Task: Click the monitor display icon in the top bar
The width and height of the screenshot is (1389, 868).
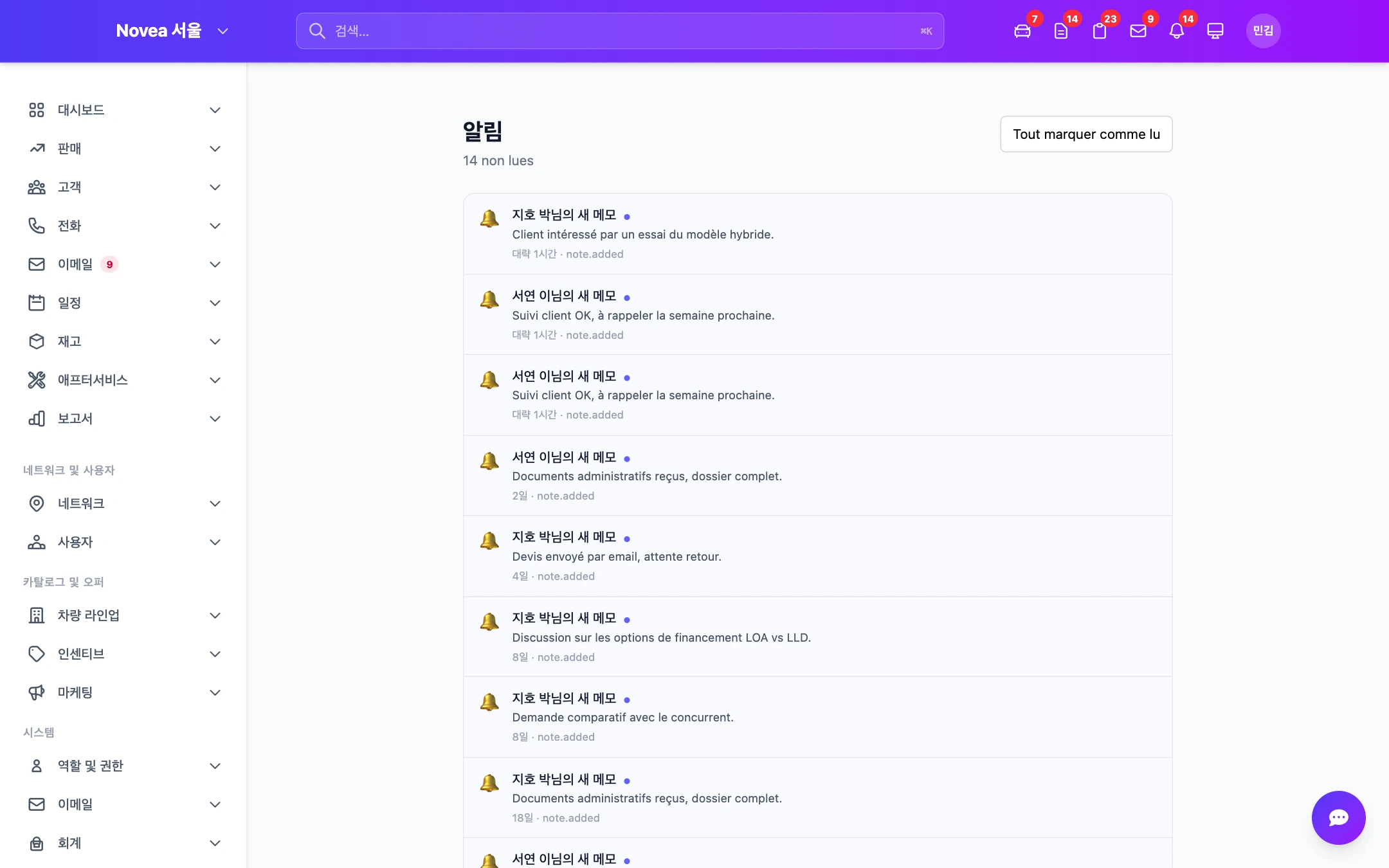Action: pyautogui.click(x=1215, y=31)
